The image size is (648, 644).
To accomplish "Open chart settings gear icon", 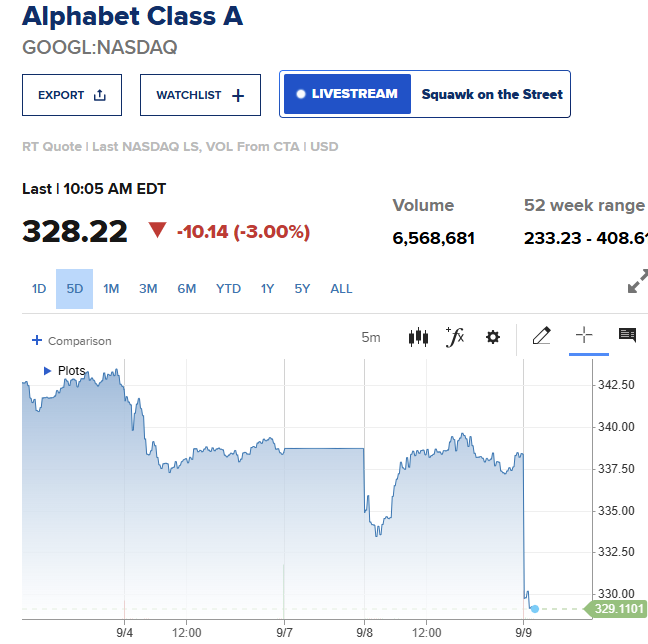I will point(493,337).
